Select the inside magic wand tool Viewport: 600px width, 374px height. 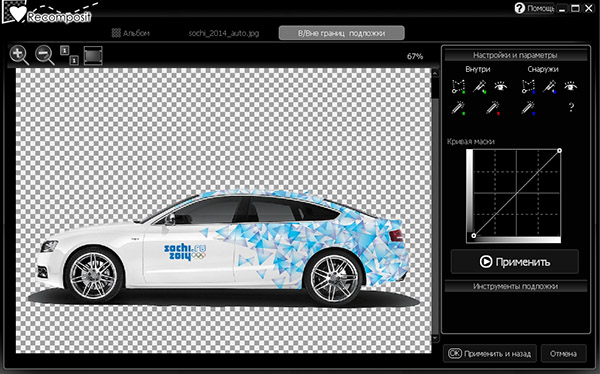(479, 87)
